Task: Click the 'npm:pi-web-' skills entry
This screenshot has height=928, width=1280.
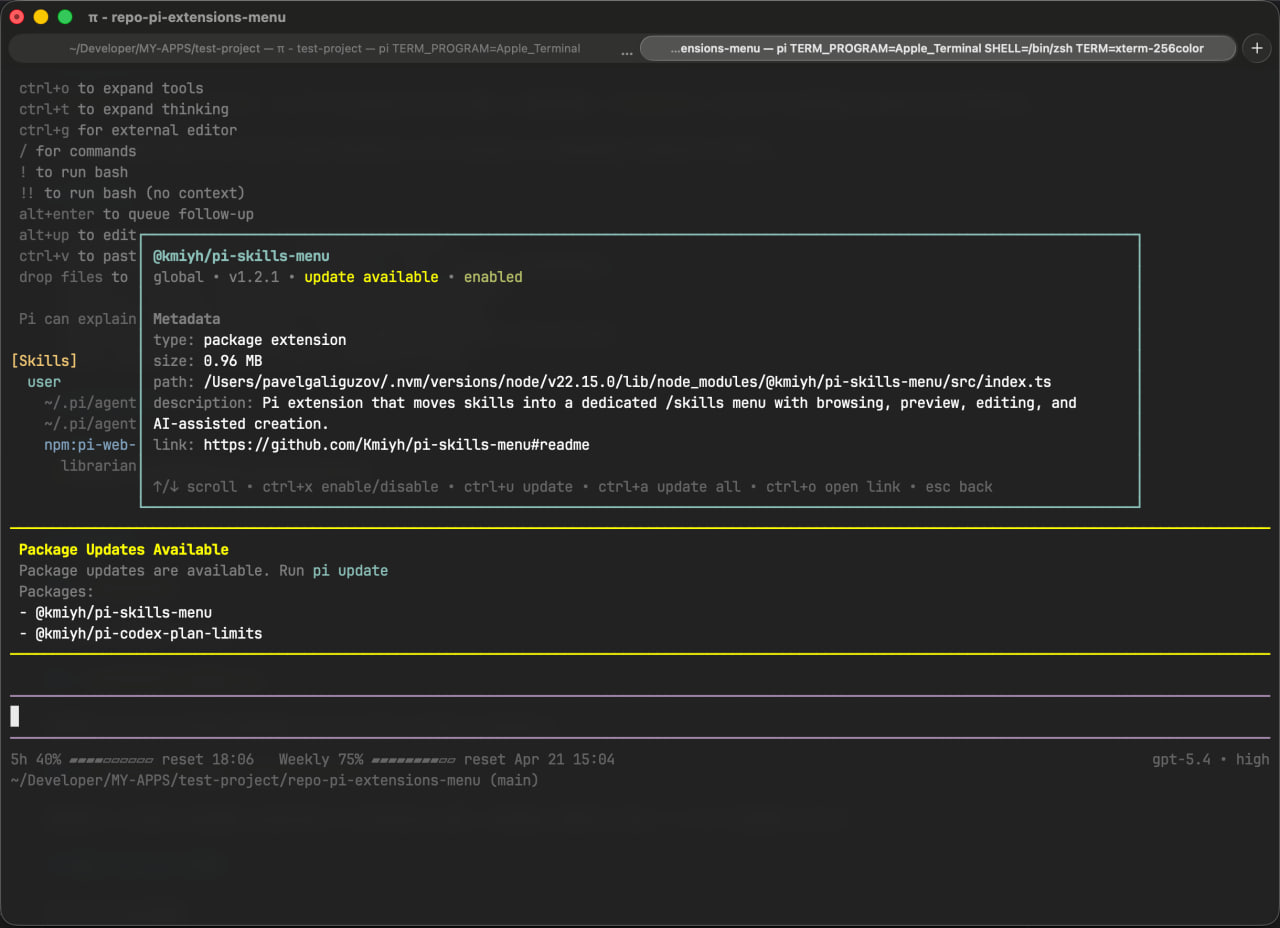Action: click(90, 445)
